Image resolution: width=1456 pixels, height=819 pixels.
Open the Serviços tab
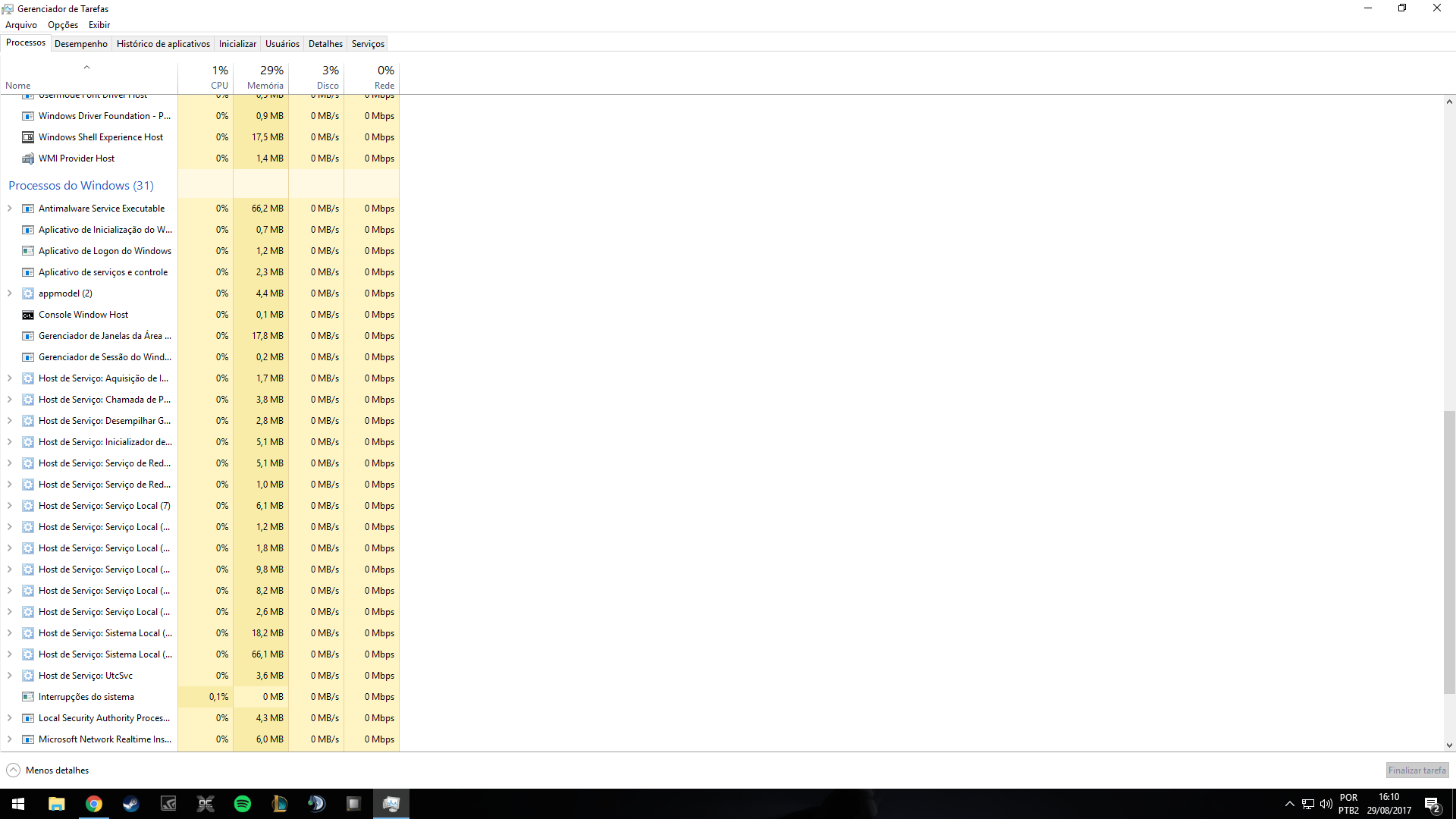click(x=368, y=44)
